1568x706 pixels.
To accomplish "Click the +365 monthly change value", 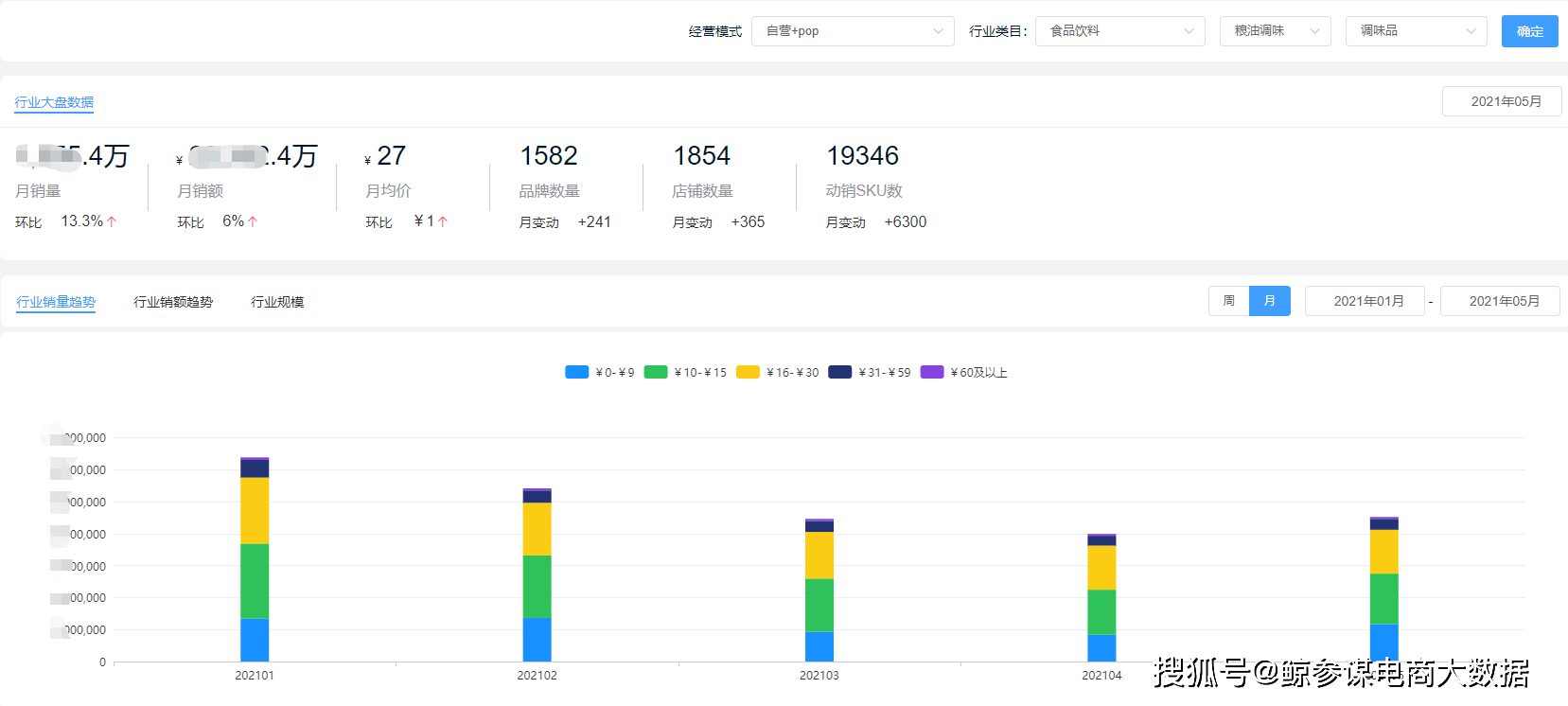I will point(748,221).
